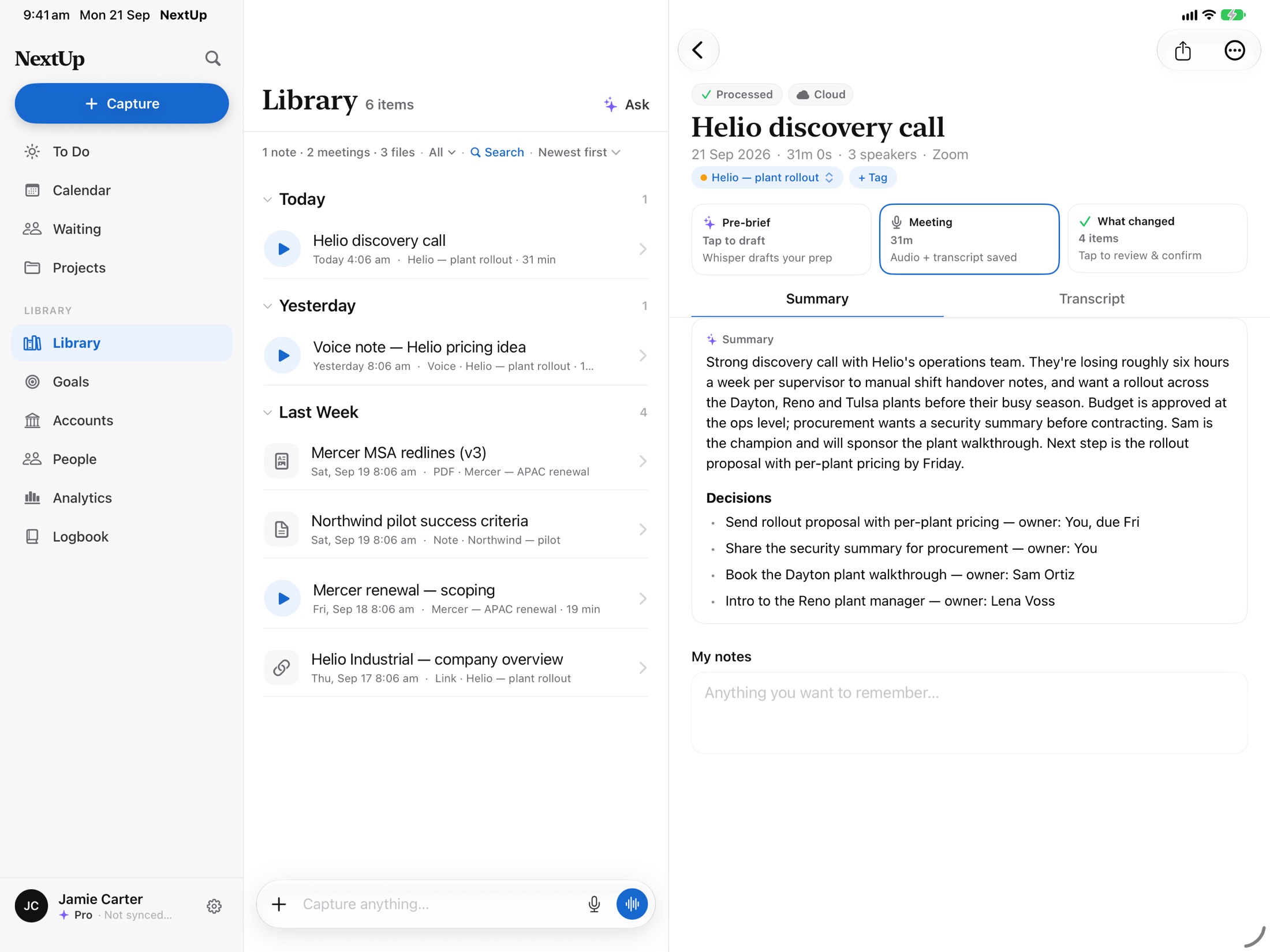Open the Logbook sidebar item

point(122,536)
